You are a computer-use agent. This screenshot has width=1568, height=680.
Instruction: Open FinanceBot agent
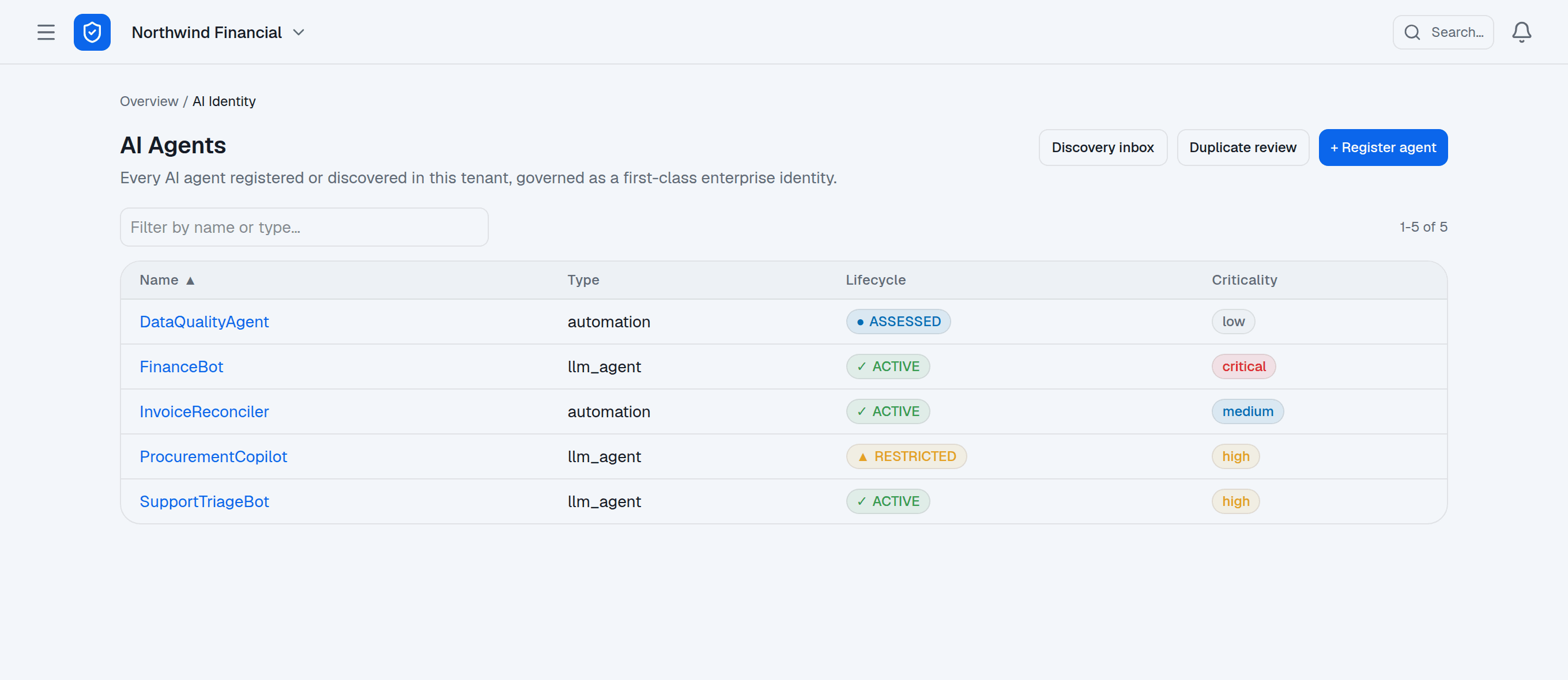[182, 367]
